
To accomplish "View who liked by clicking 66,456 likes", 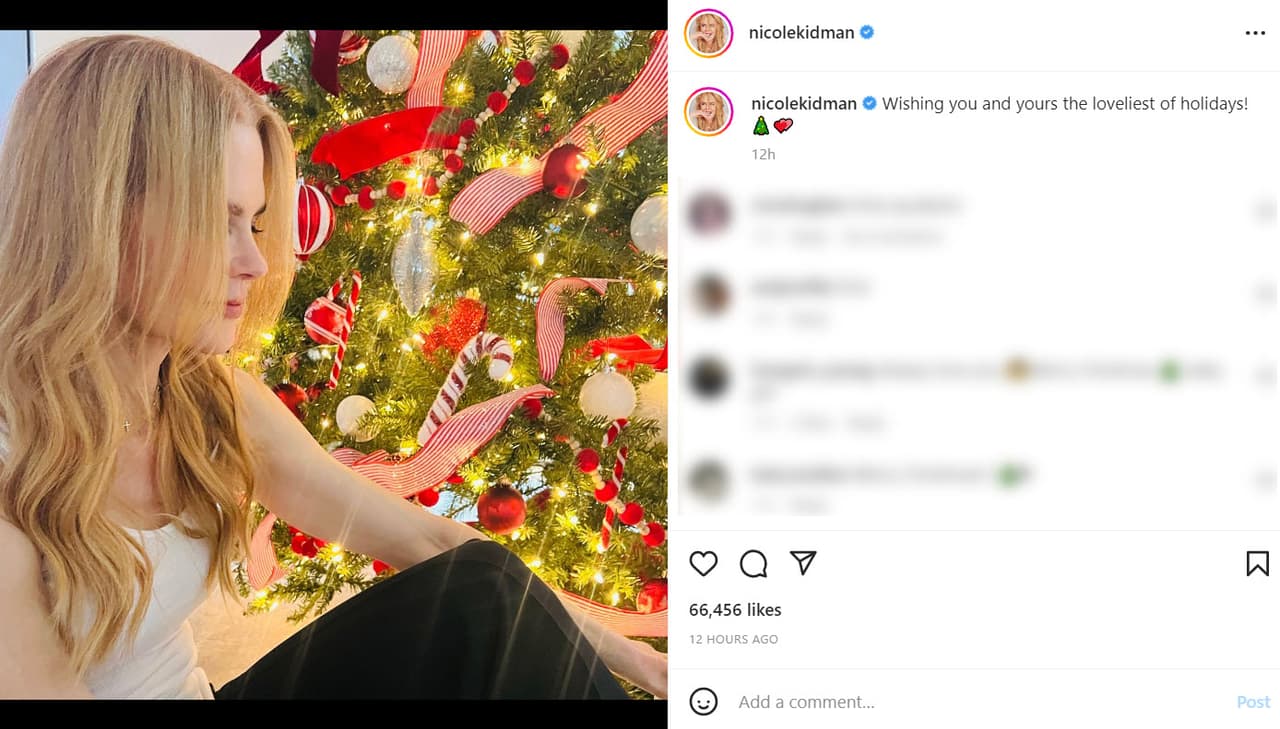I will pos(735,610).
